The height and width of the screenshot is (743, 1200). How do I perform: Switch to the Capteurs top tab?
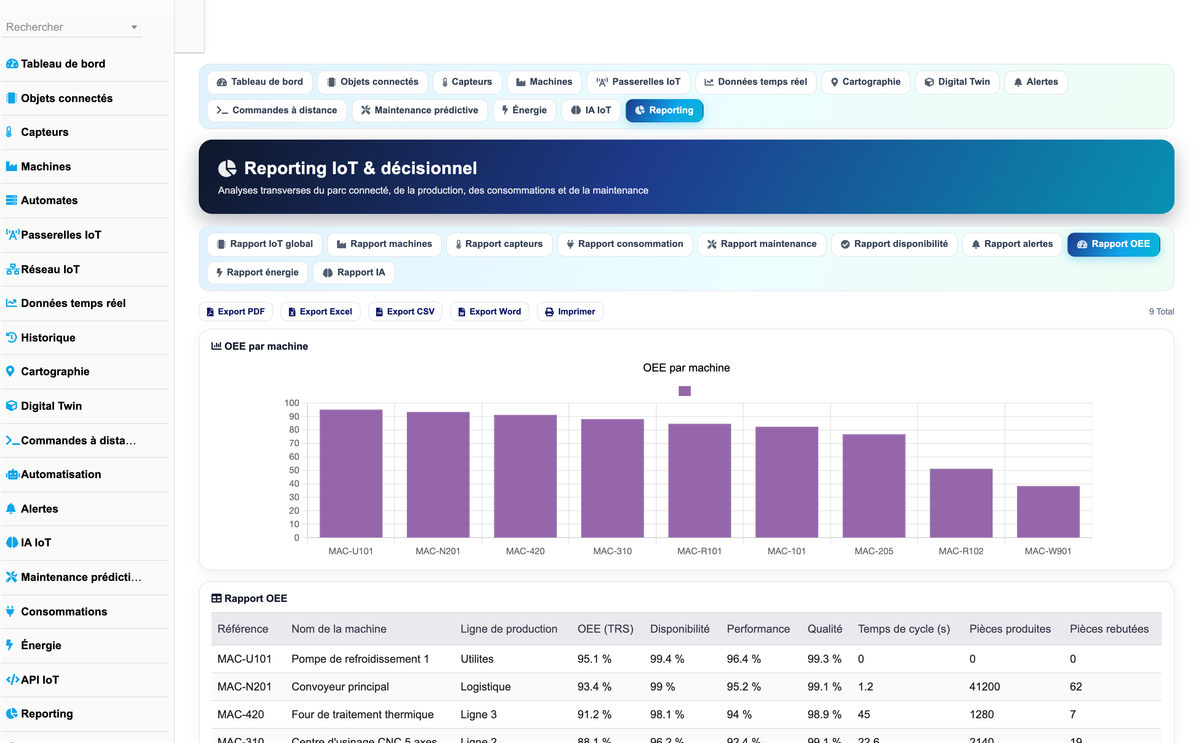tap(467, 82)
